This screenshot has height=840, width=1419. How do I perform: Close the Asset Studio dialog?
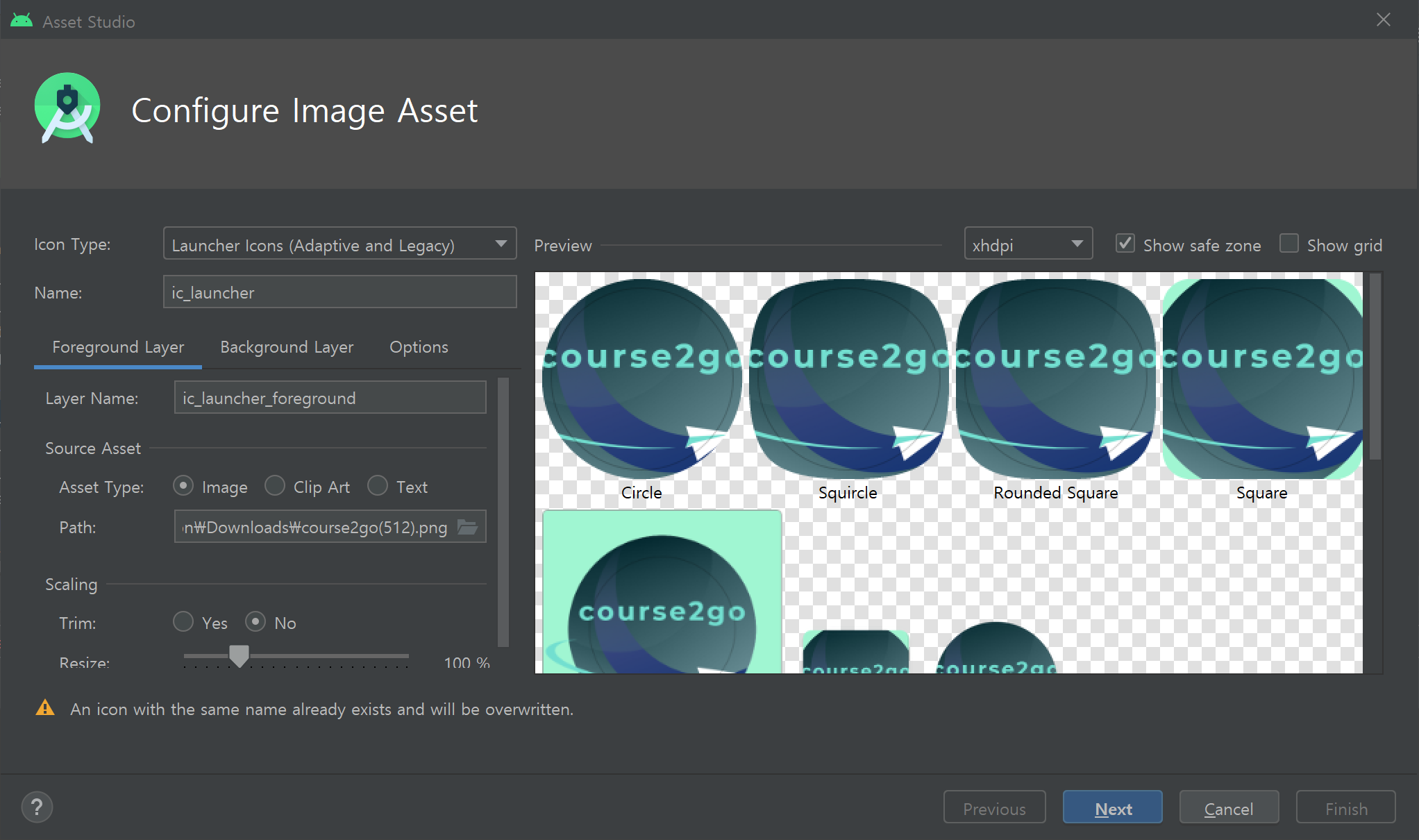pos(1383,20)
